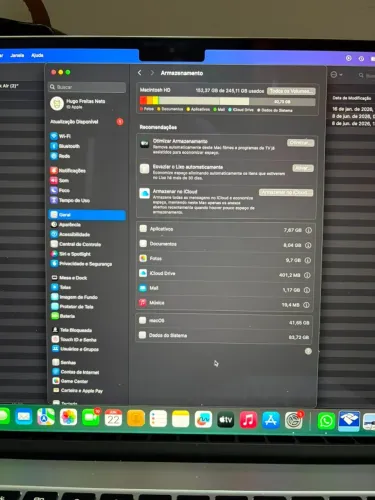Show info for Aplicativos storage
375x500 pixels.
[x=309, y=230]
